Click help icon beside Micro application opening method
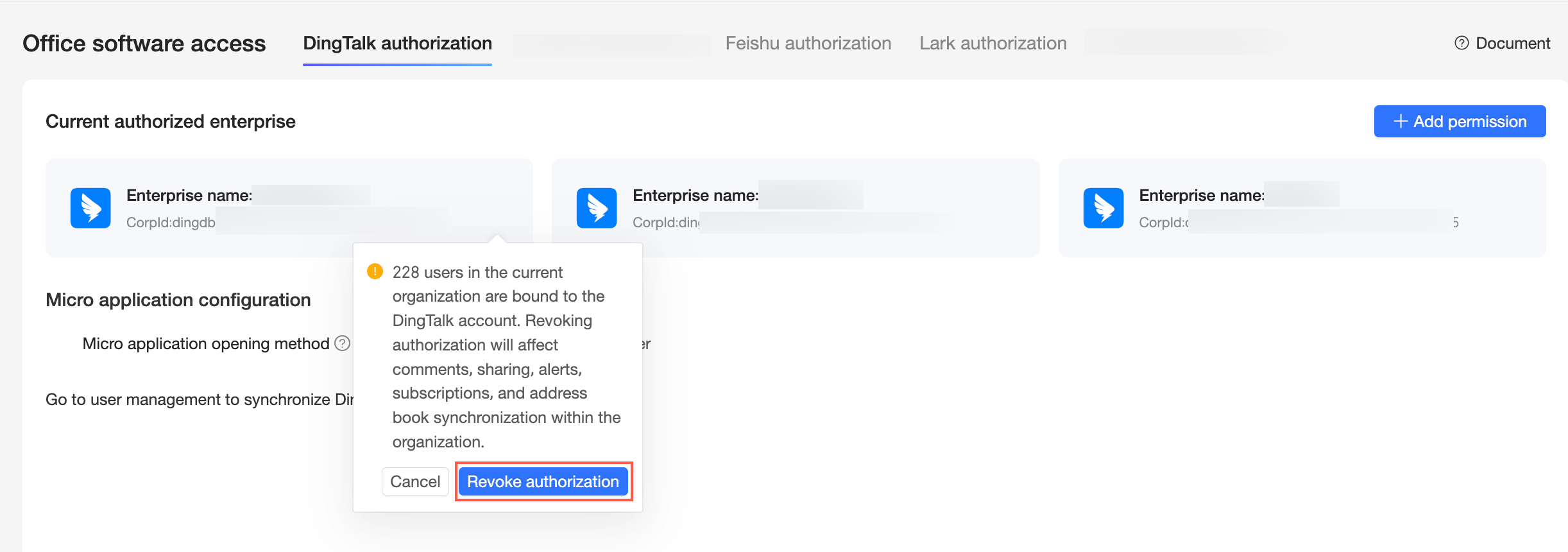This screenshot has width=1568, height=552. click(x=343, y=343)
